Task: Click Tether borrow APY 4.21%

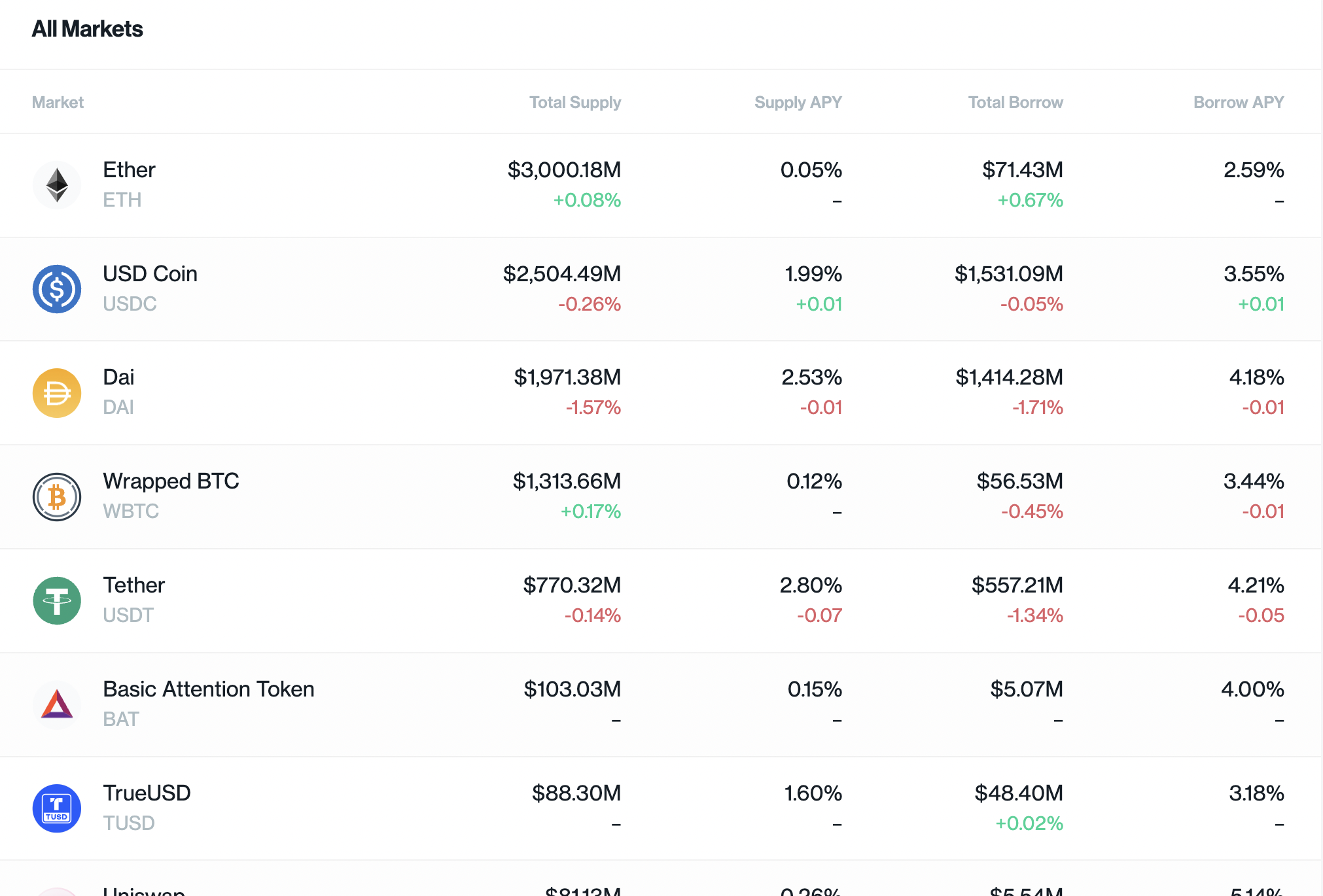Action: 1256,585
